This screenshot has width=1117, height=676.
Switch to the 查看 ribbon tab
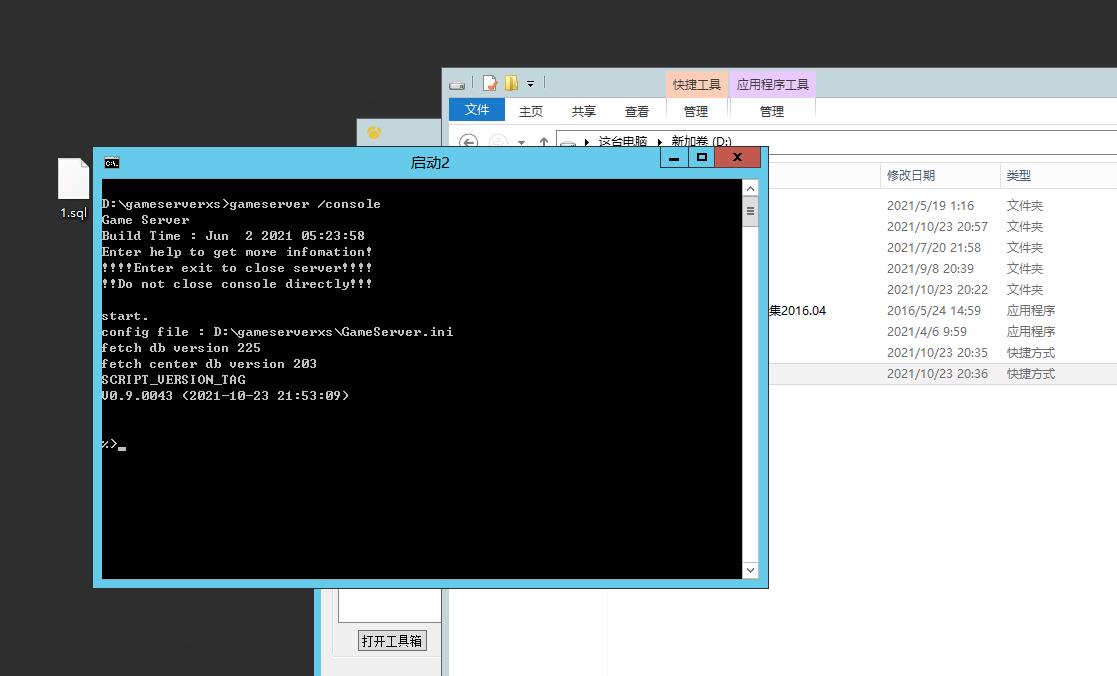click(637, 111)
